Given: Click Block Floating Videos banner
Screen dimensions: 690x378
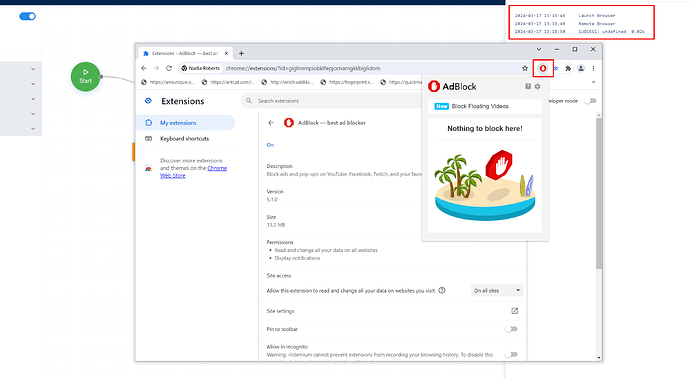Looking at the screenshot, I should click(x=485, y=106).
